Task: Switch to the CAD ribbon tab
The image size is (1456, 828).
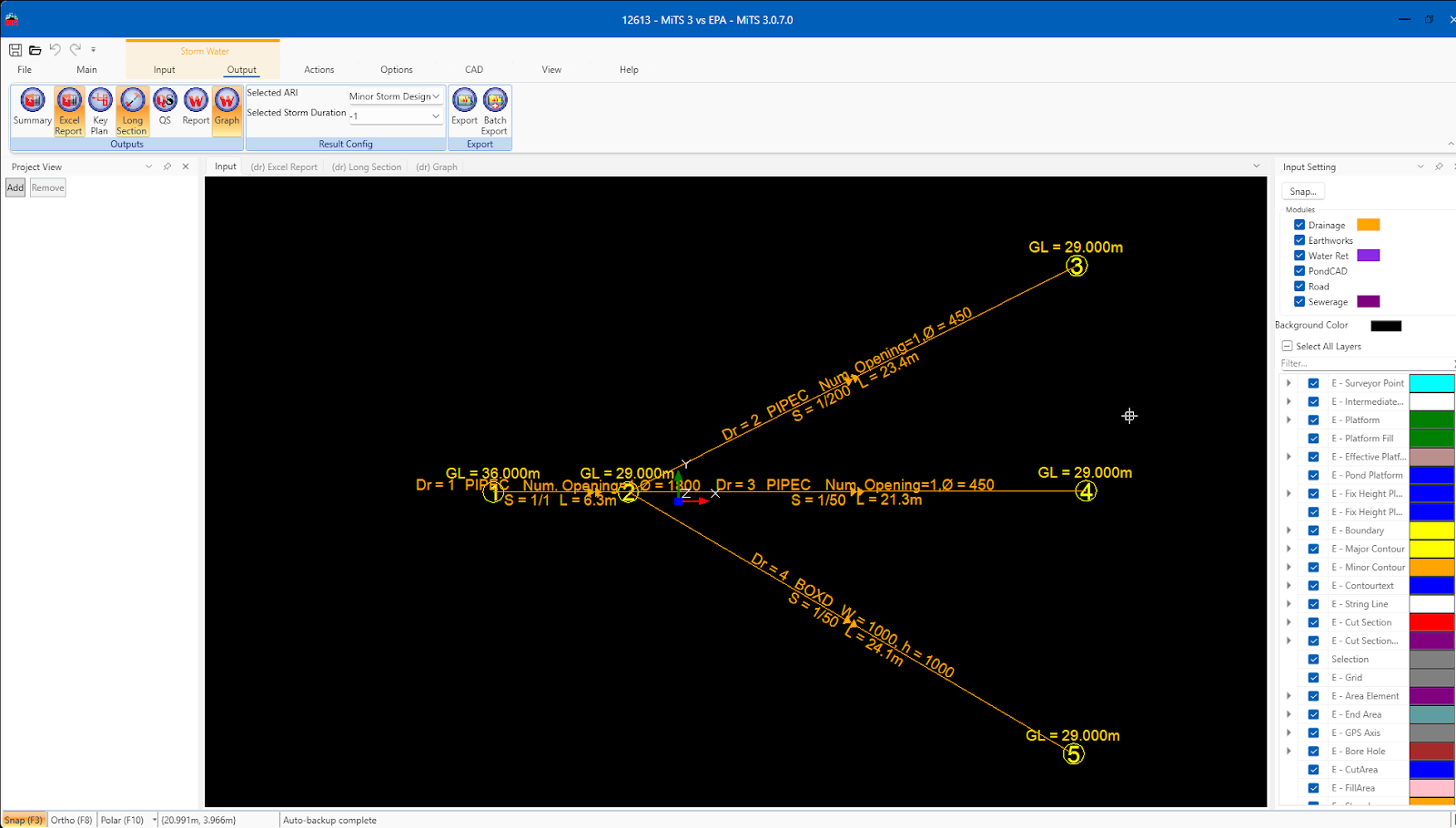Action: click(474, 69)
